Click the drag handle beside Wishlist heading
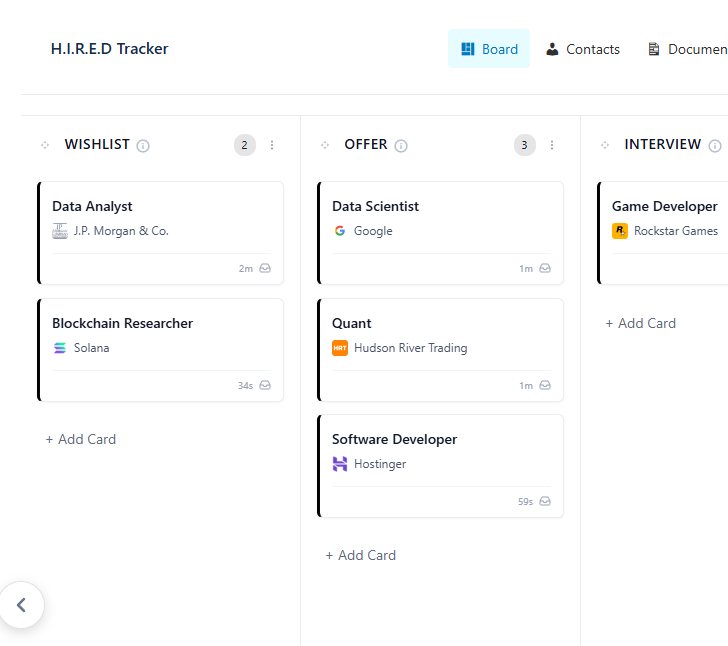 click(x=45, y=145)
